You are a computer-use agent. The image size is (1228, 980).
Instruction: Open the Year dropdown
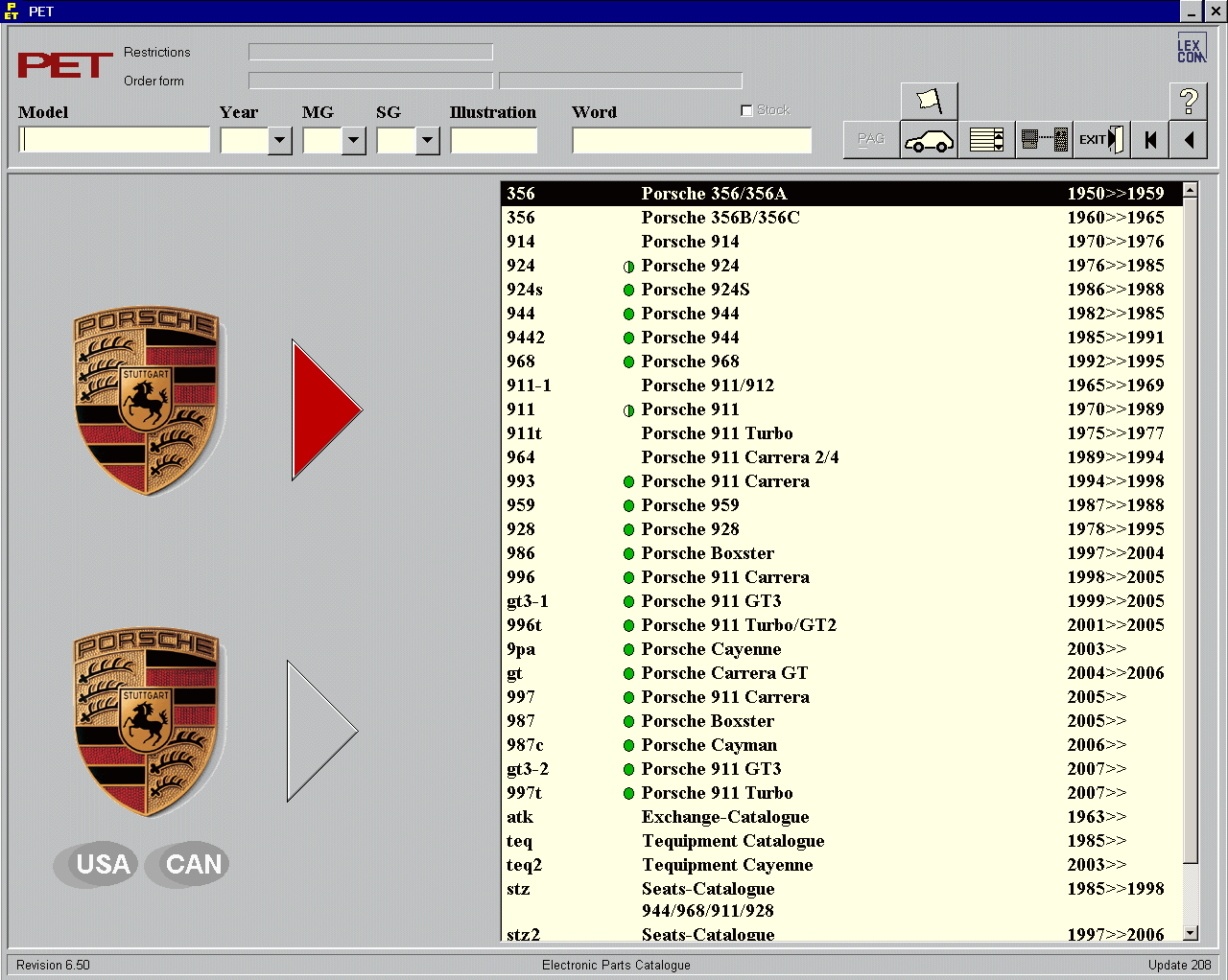point(279,141)
